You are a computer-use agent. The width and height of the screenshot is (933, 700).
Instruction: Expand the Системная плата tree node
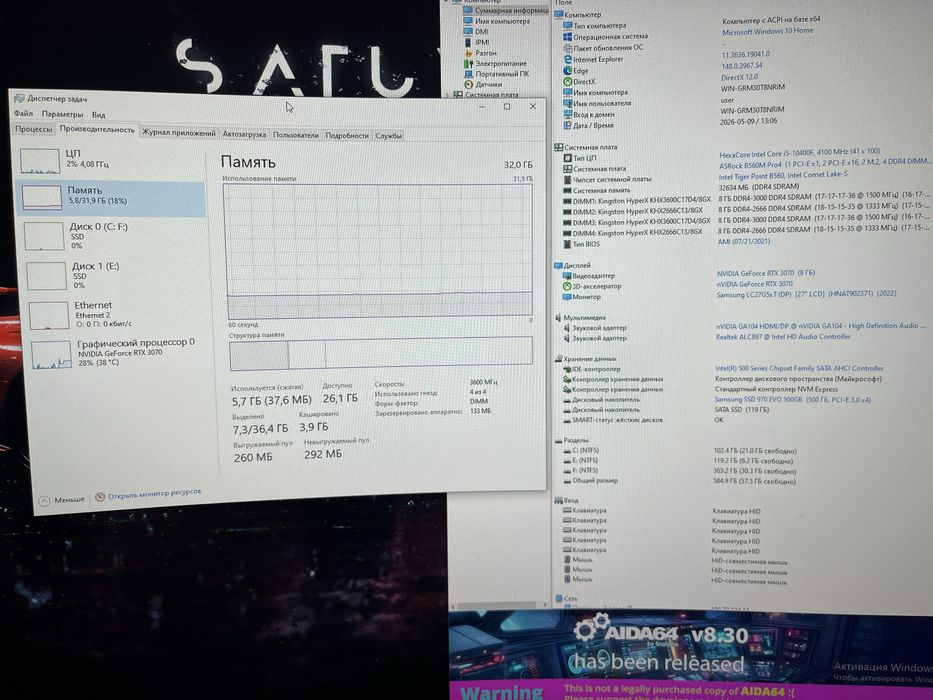[447, 95]
